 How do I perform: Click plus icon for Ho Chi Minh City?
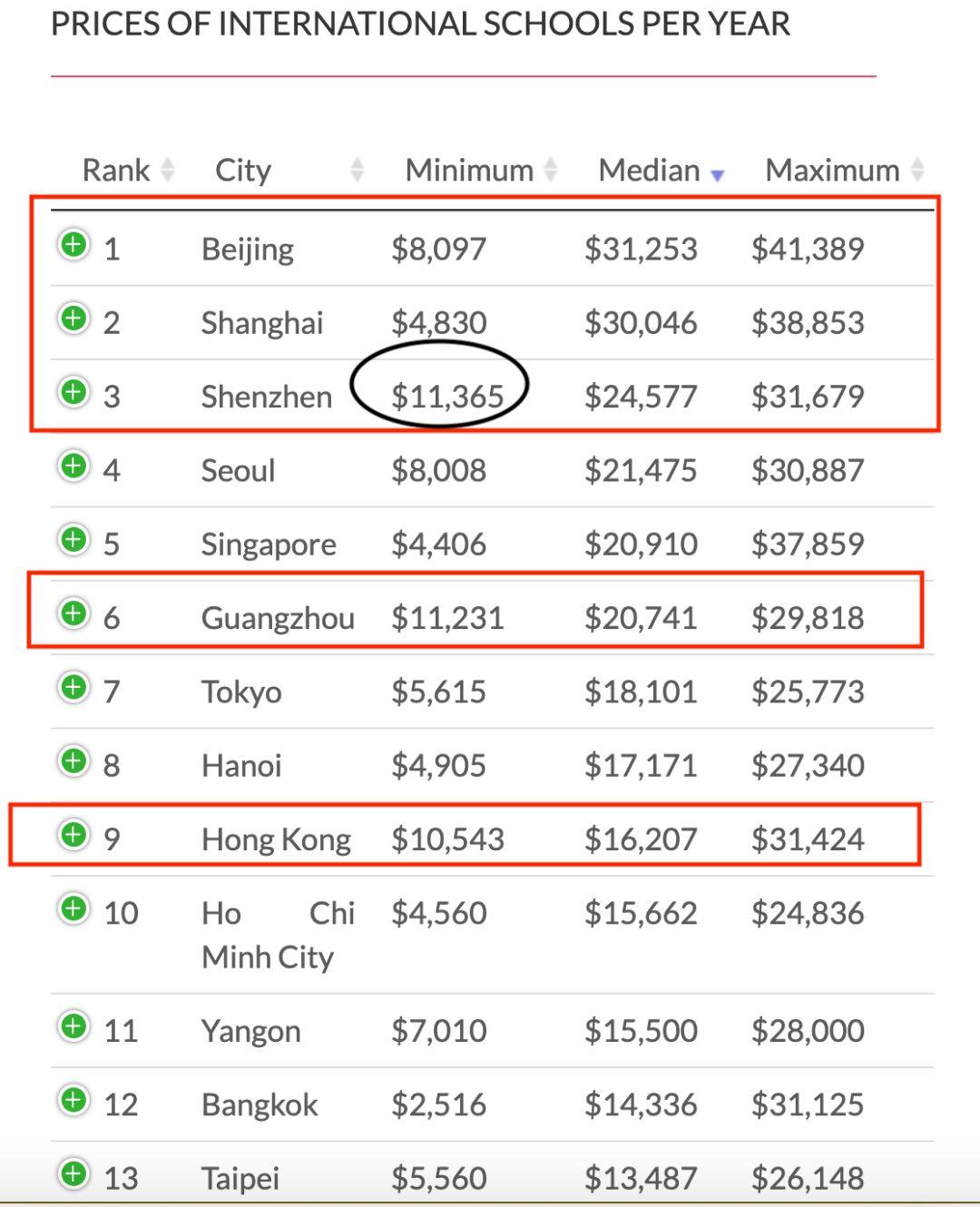(73, 908)
